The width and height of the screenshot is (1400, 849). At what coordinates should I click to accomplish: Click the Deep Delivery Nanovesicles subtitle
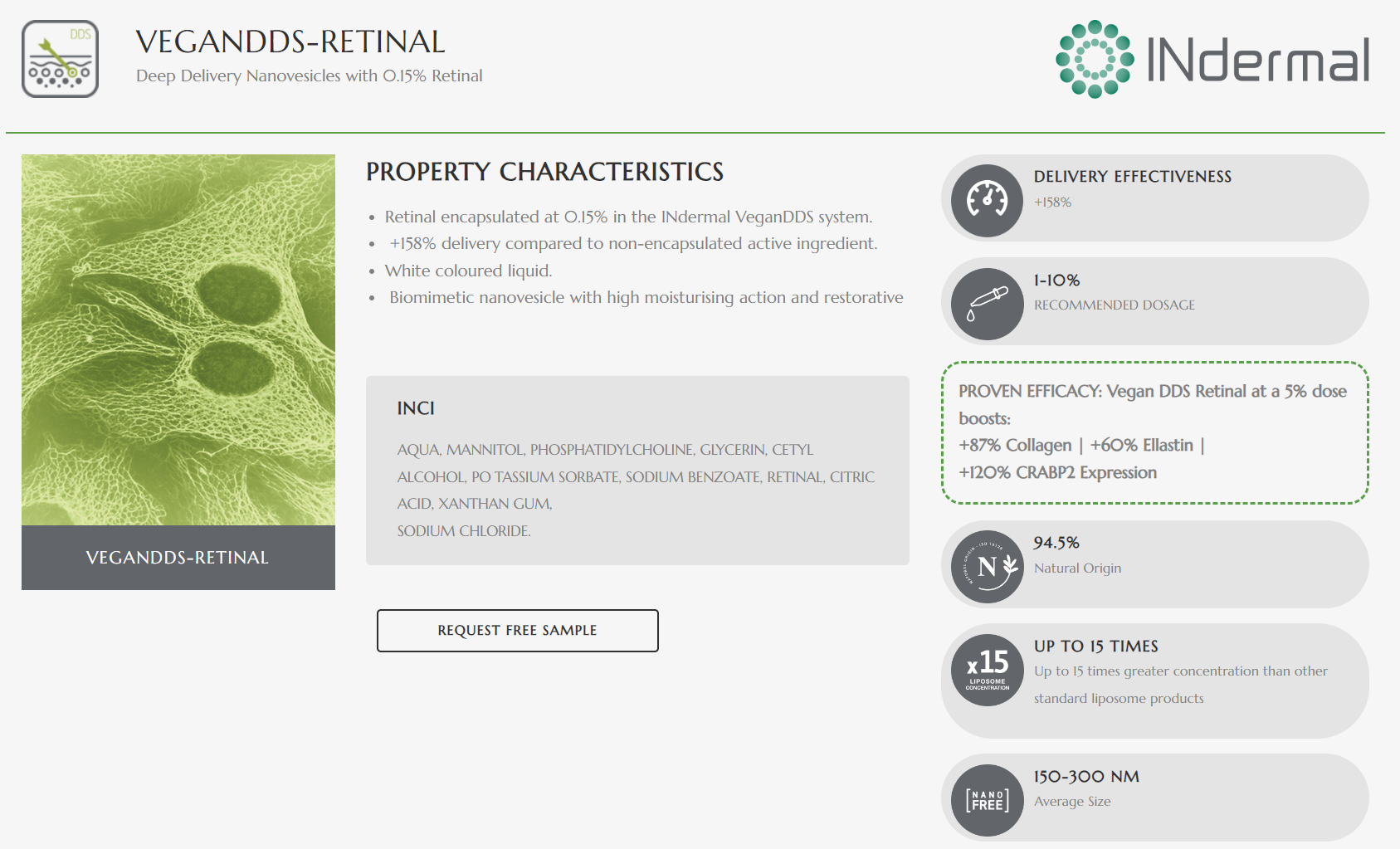point(309,76)
